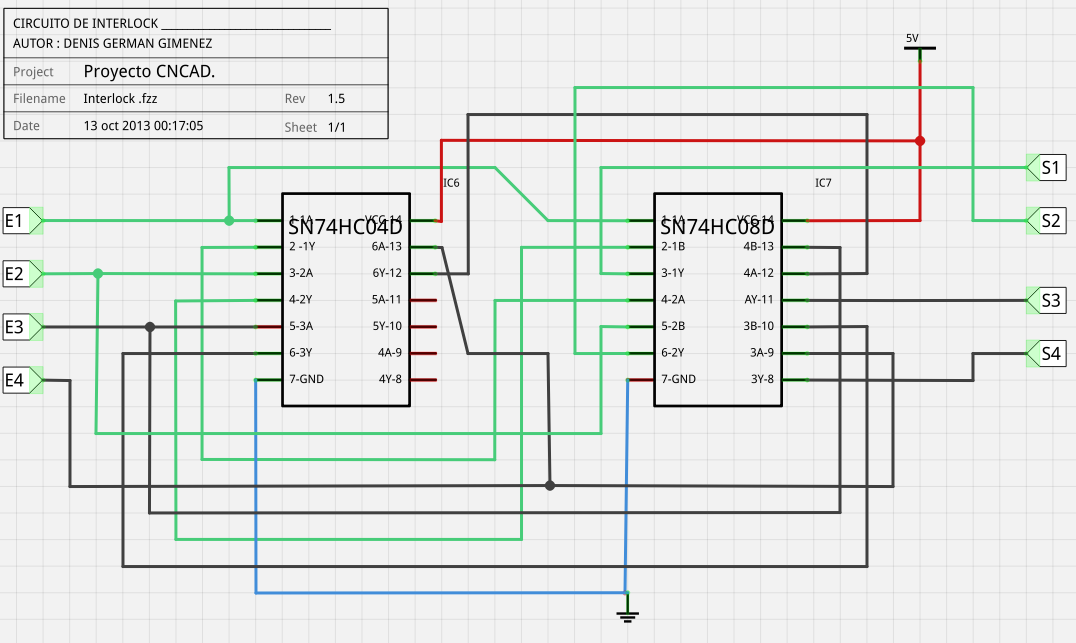This screenshot has height=643, width=1076.
Task: Select the S1 output net label
Action: coord(1046,167)
